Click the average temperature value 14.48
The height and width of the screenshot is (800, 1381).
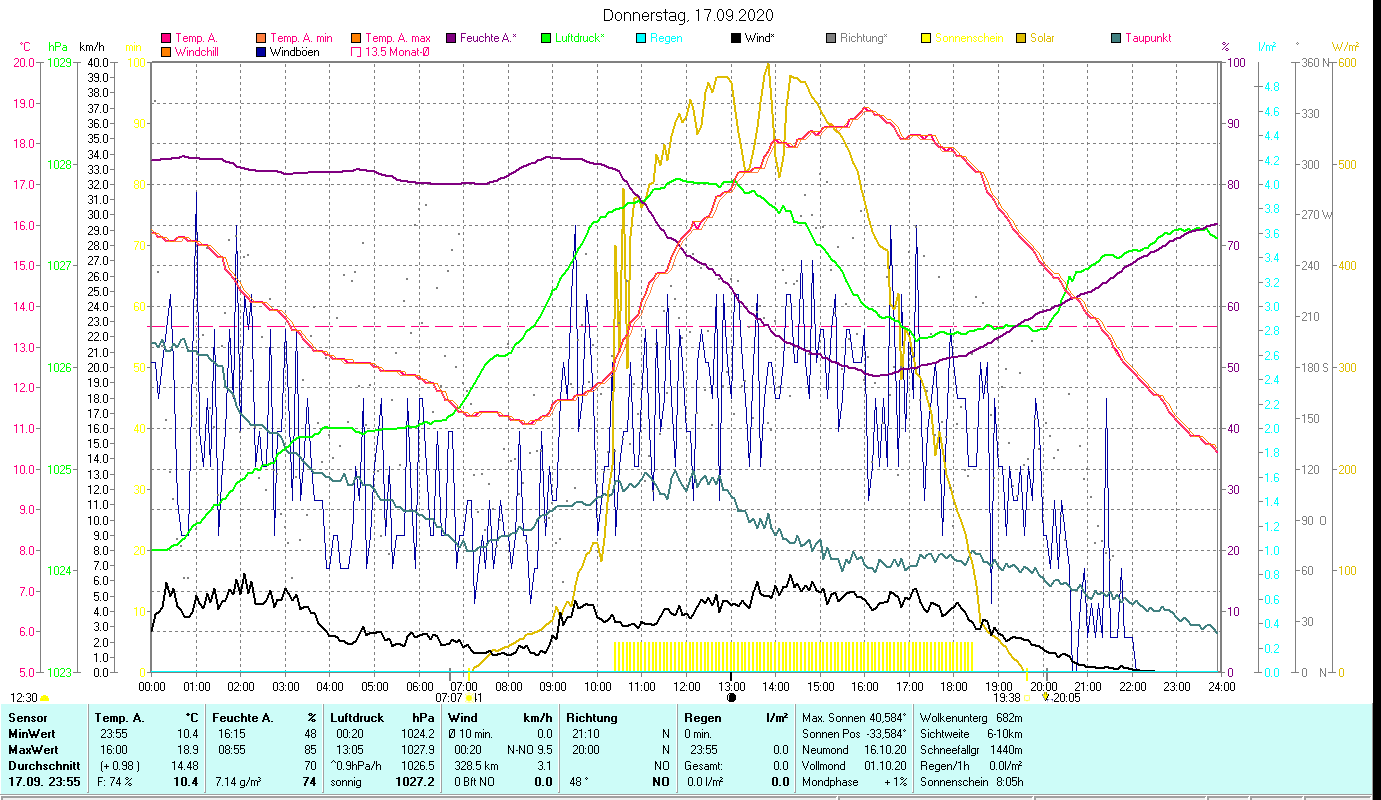click(x=185, y=766)
